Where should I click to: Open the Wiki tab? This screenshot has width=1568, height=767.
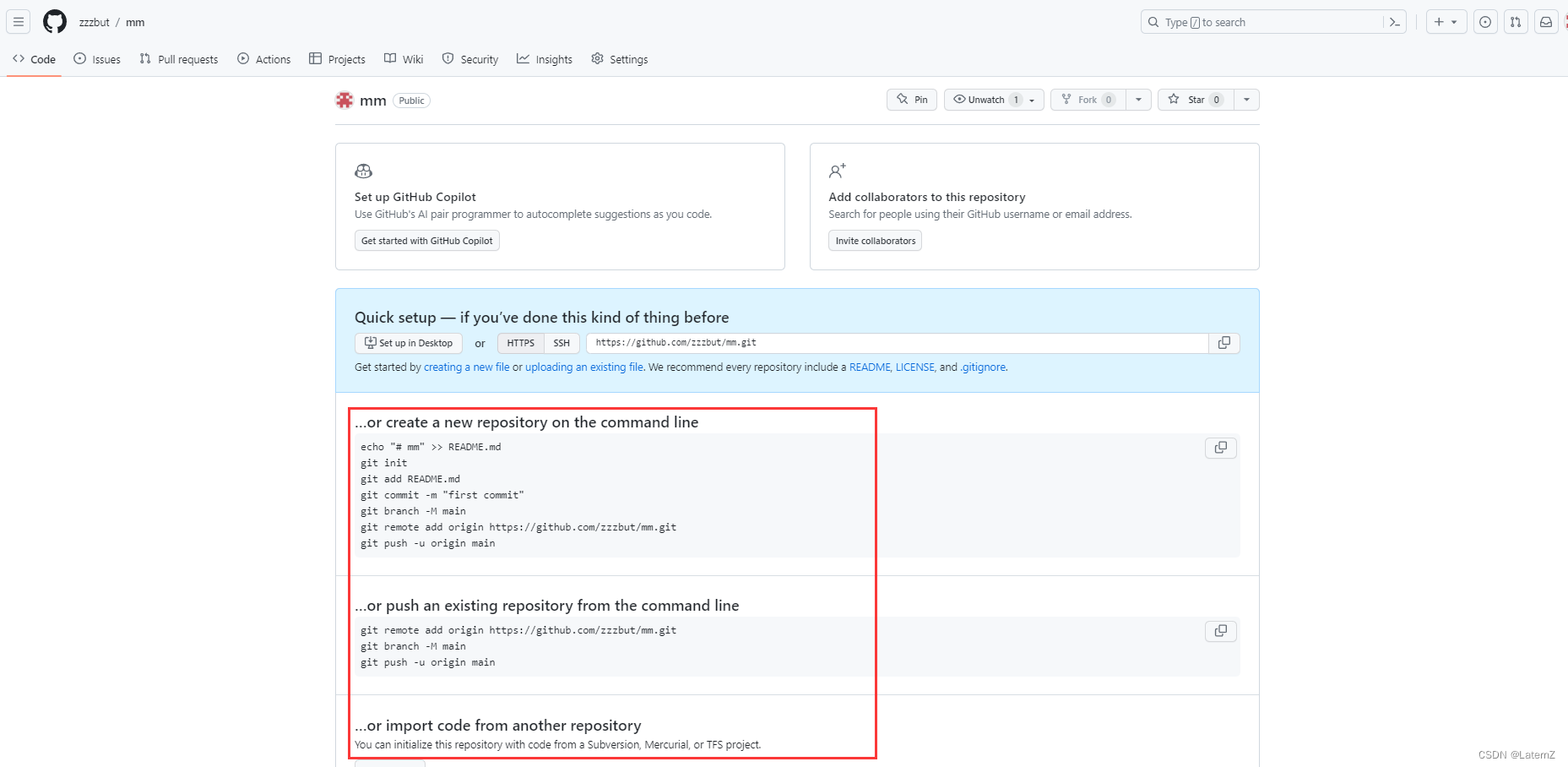point(404,59)
